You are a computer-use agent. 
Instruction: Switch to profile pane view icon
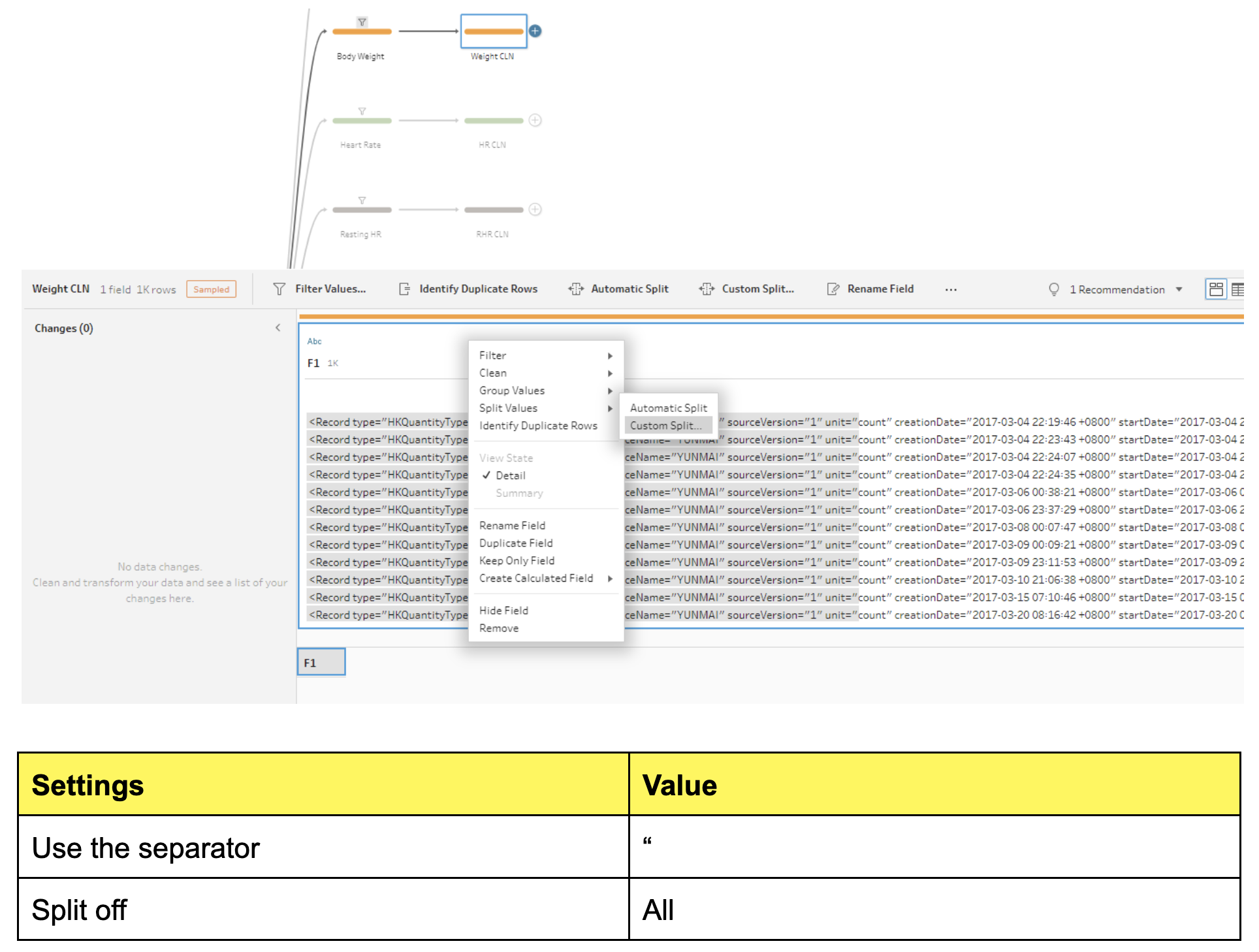click(1215, 289)
